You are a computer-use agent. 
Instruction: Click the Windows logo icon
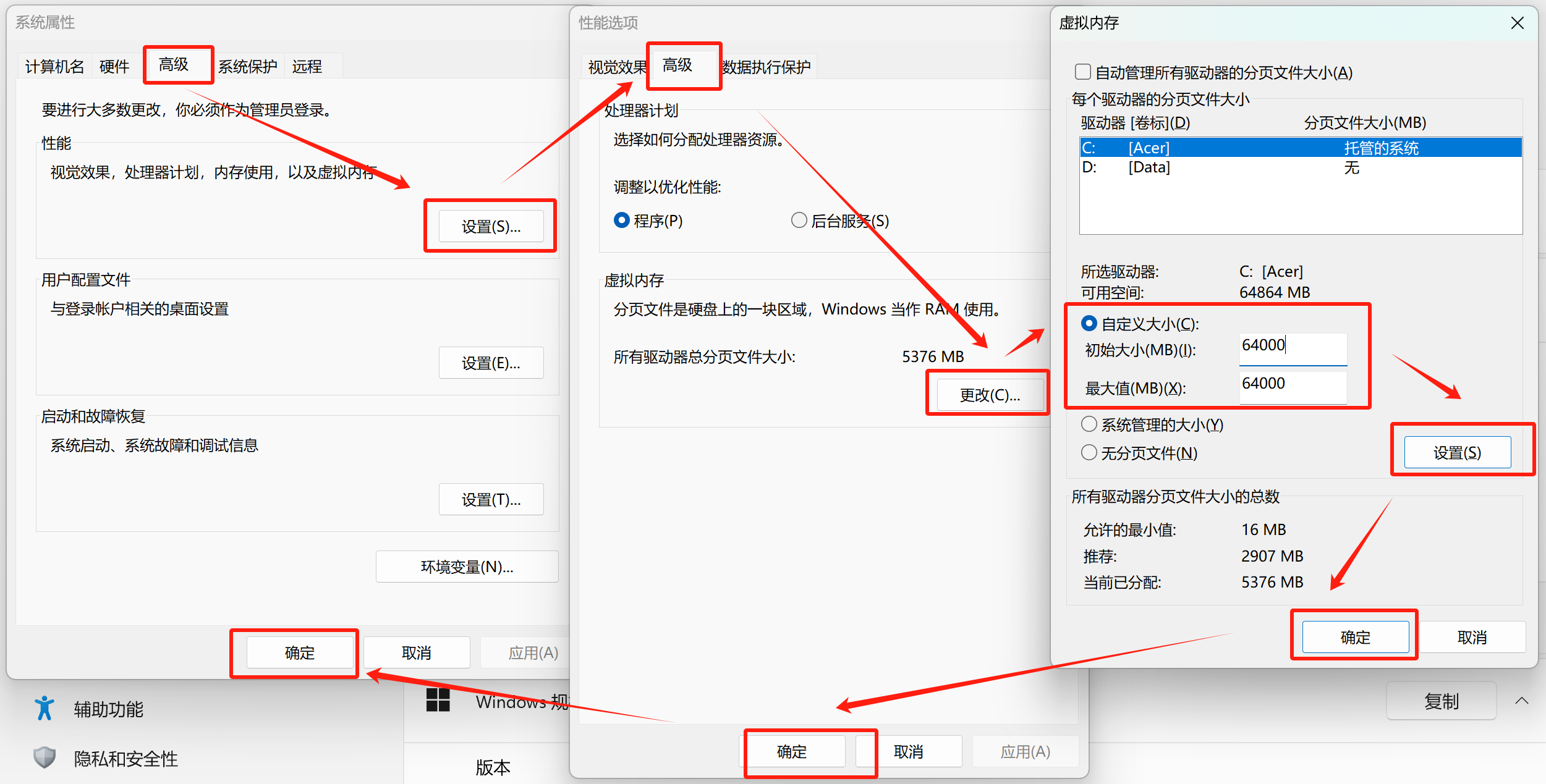tap(438, 700)
